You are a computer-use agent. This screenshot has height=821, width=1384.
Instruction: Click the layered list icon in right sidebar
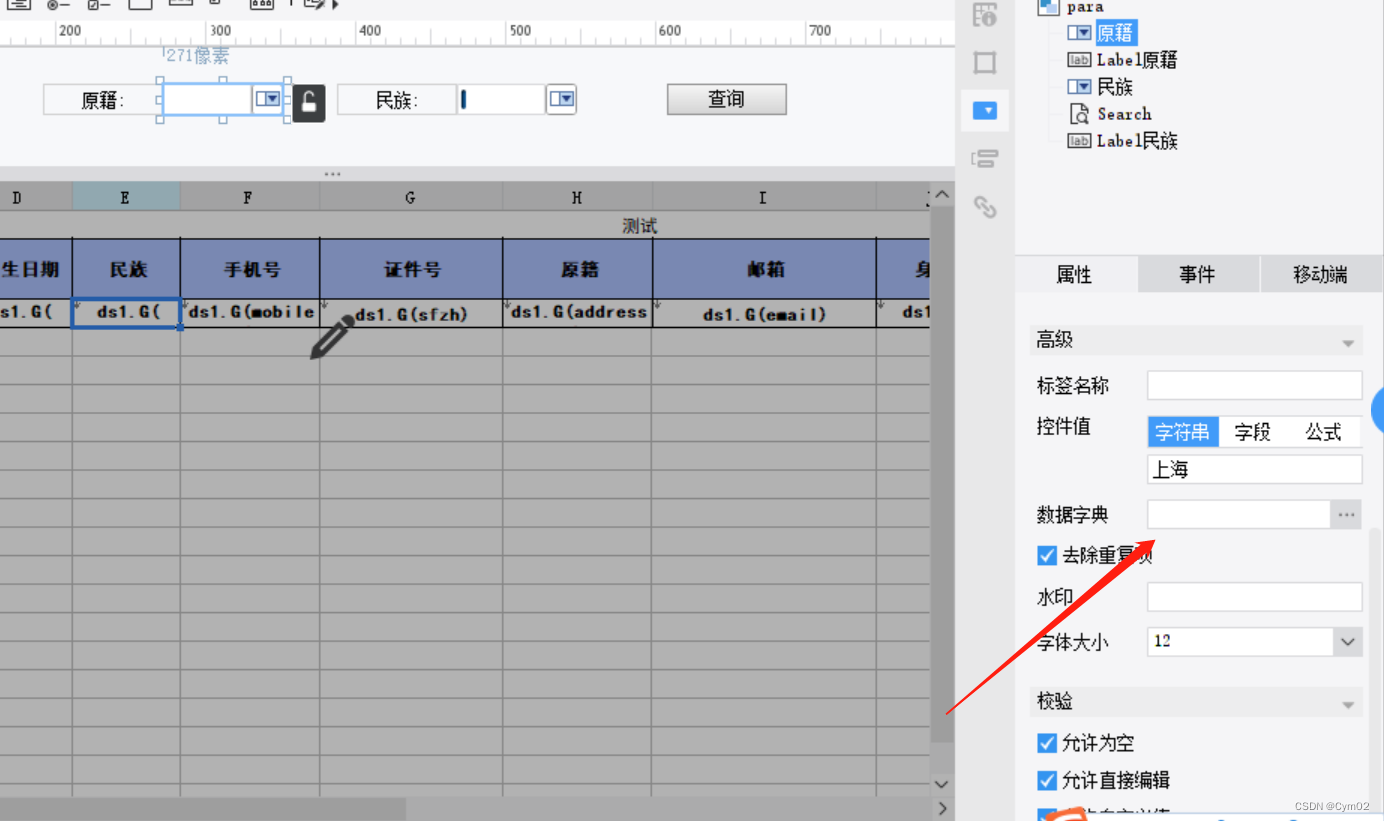click(x=985, y=158)
